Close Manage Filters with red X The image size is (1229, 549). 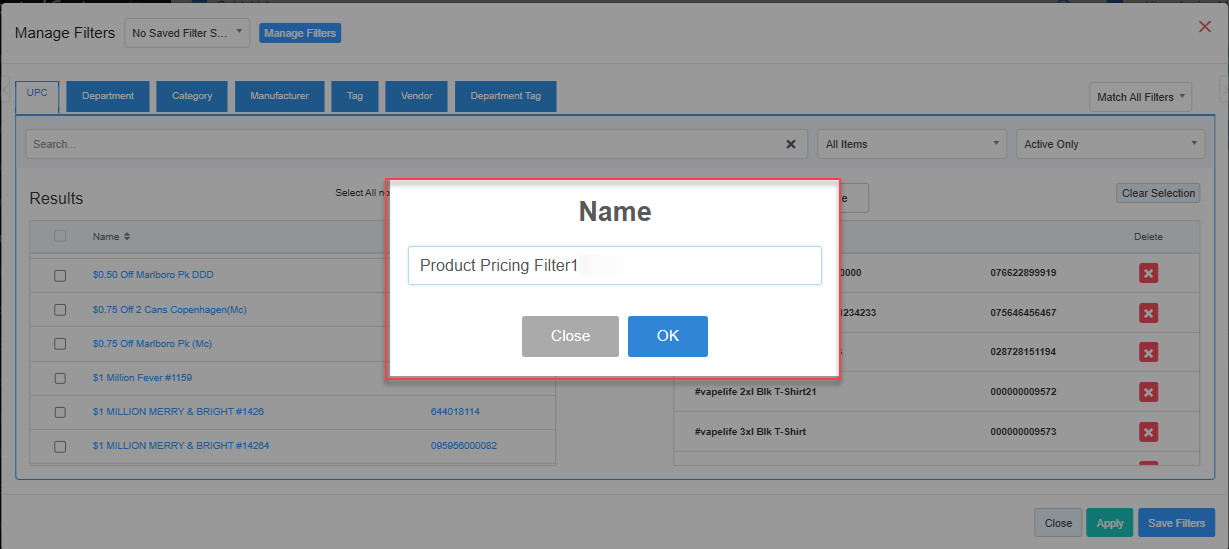coord(1205,26)
